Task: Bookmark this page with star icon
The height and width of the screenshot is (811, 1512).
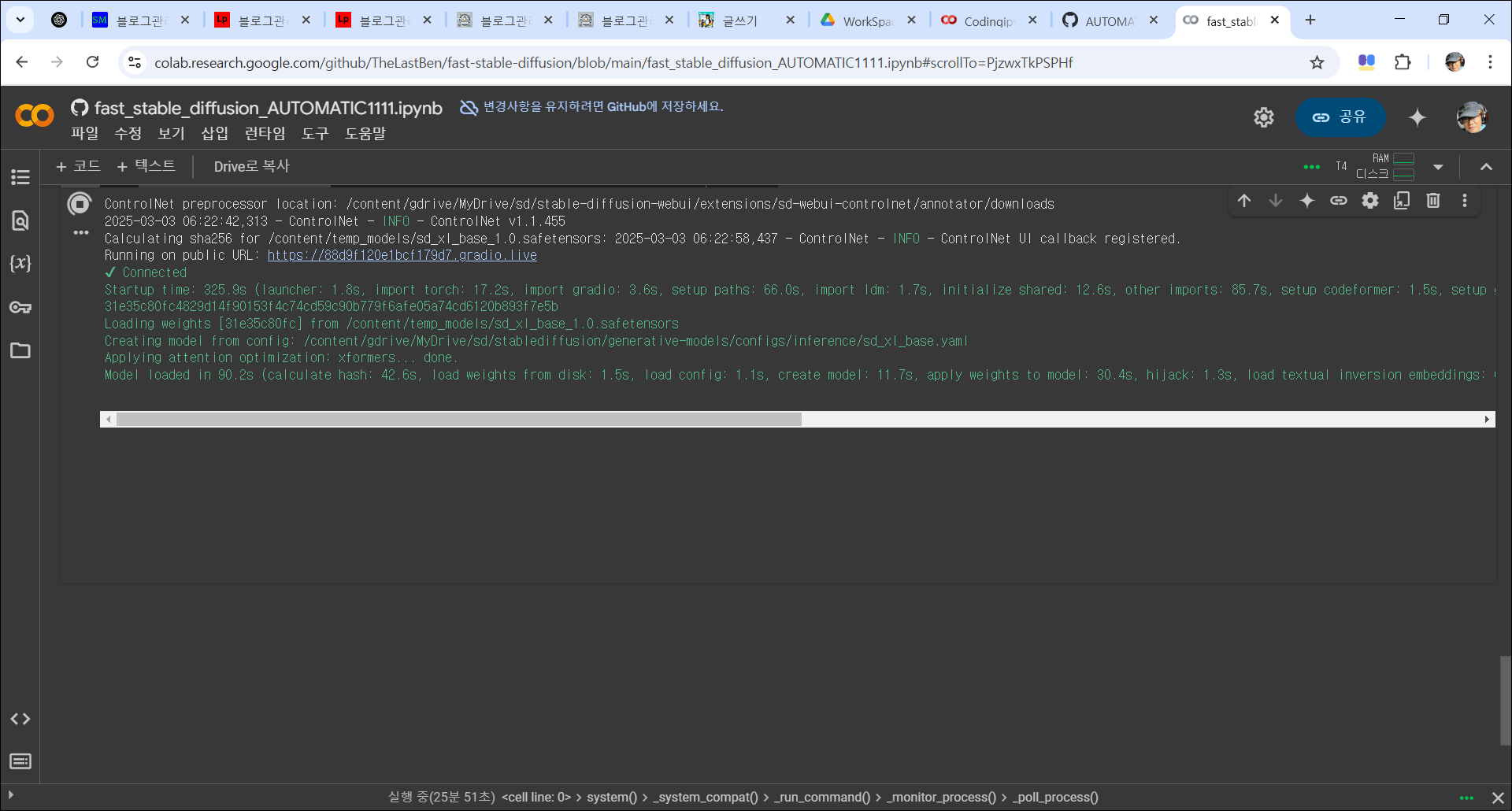Action: tap(1317, 62)
